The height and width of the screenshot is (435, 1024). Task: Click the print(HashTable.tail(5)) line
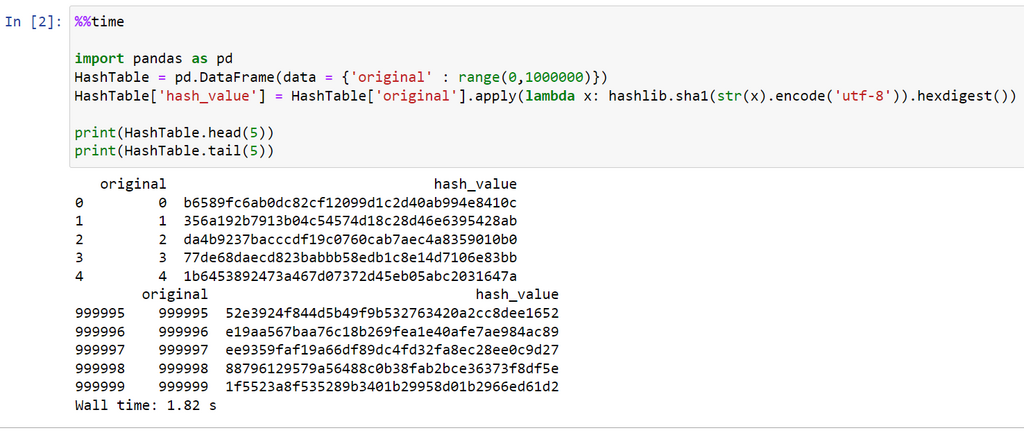tap(175, 152)
